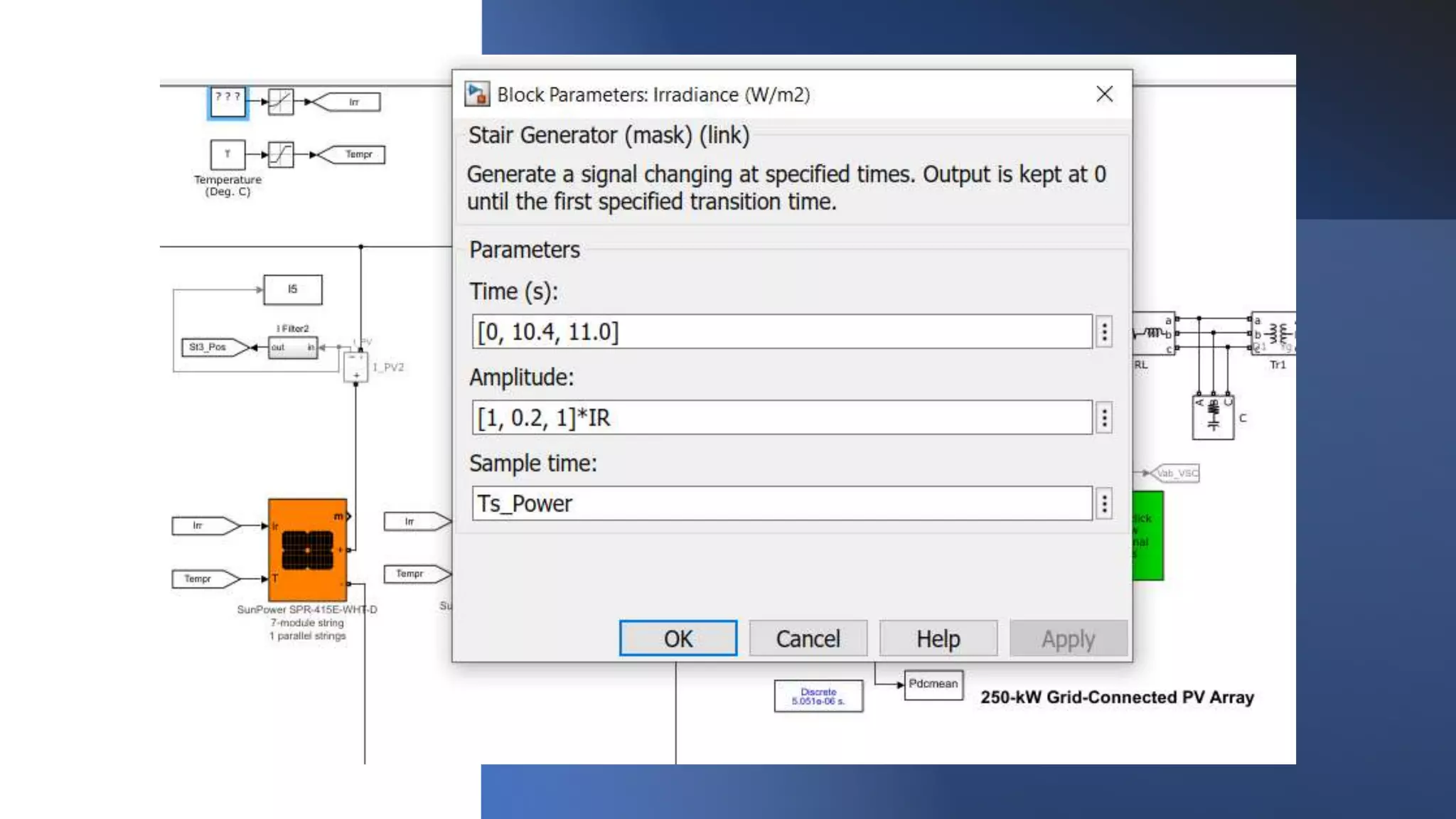
Task: Open options menu for Sample time field
Action: coord(1104,504)
